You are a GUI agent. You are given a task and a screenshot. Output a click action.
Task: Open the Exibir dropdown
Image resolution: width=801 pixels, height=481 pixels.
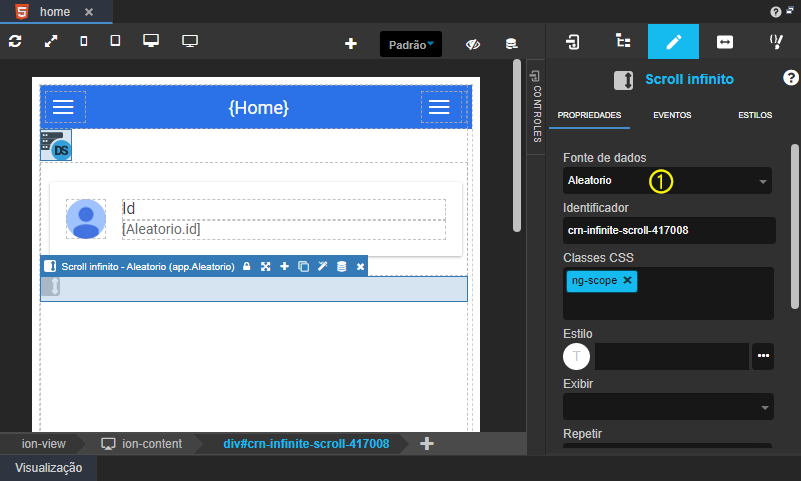click(668, 406)
